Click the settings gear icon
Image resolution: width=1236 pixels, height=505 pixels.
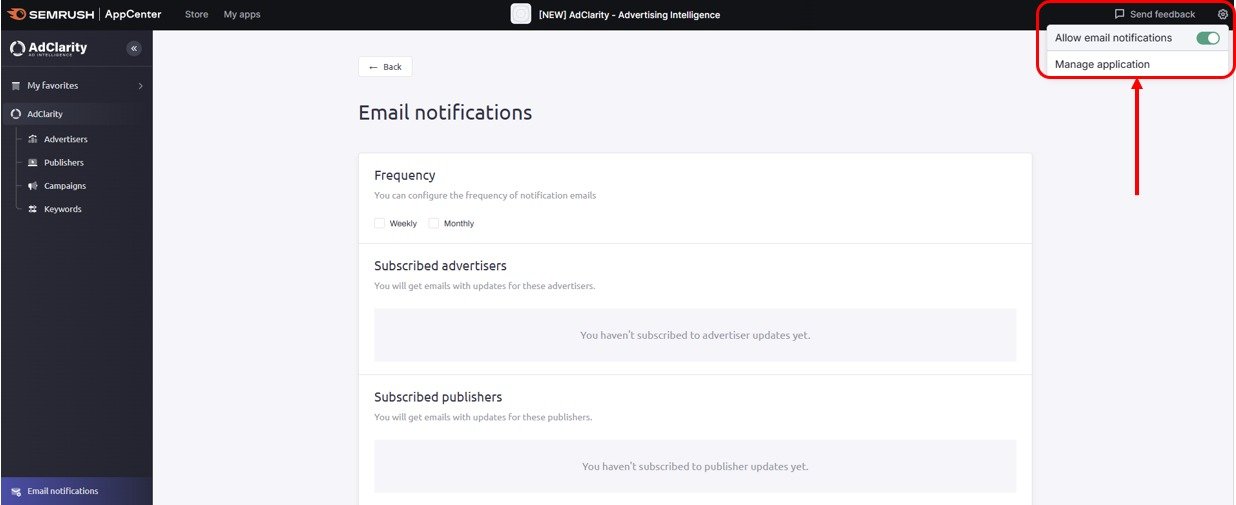tap(1222, 15)
